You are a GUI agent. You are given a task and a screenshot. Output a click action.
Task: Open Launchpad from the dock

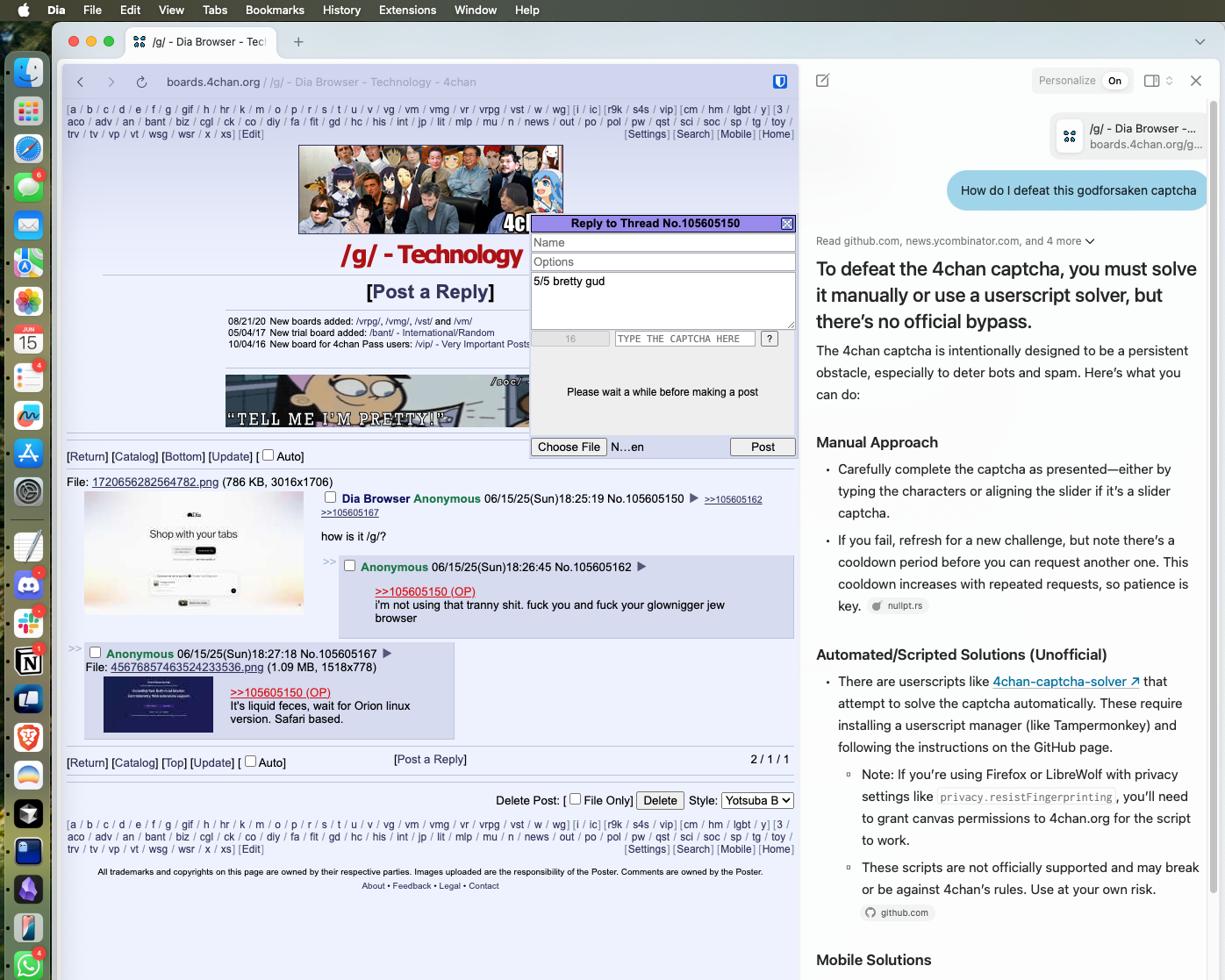(28, 111)
